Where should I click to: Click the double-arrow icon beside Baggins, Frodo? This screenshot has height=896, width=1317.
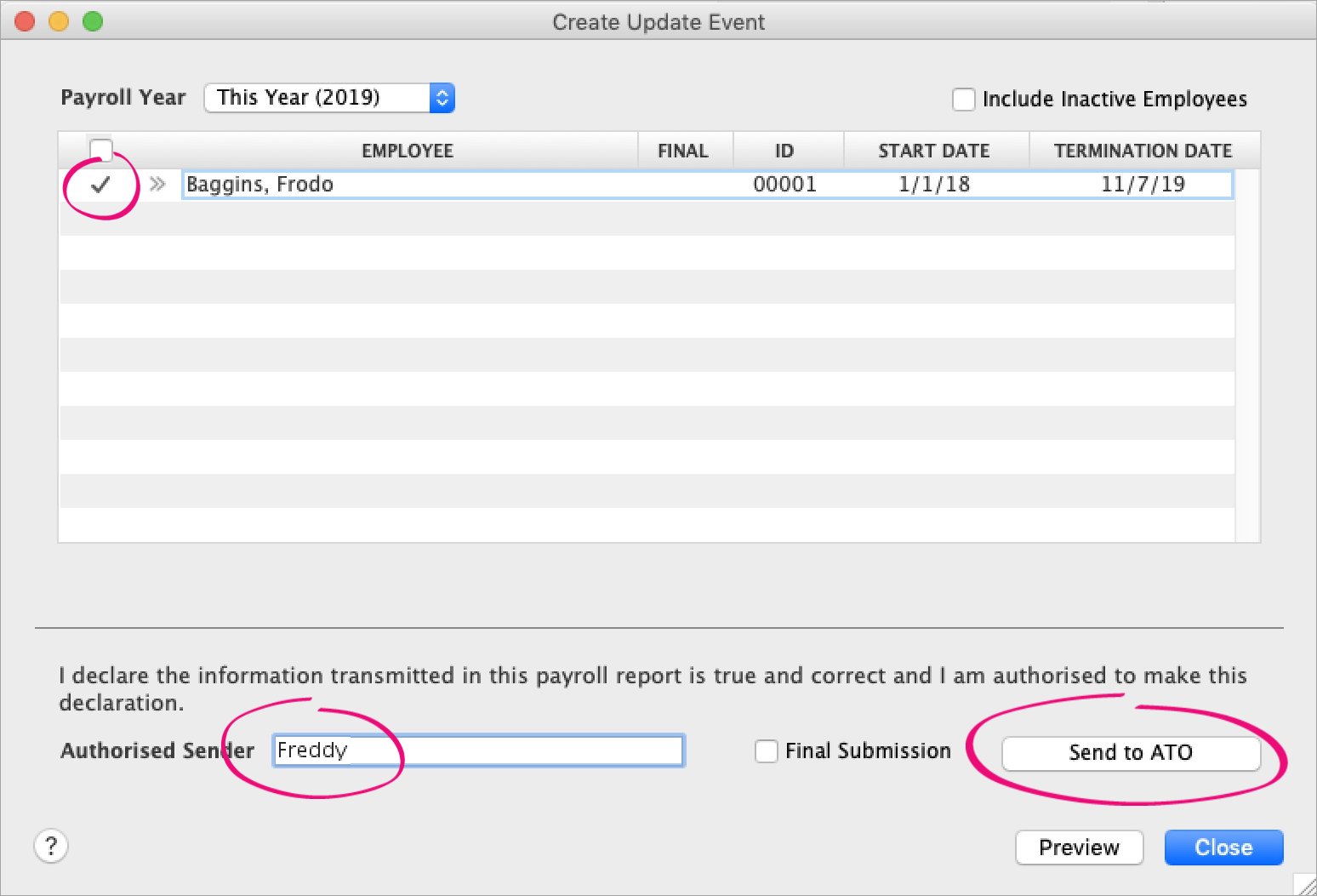157,184
